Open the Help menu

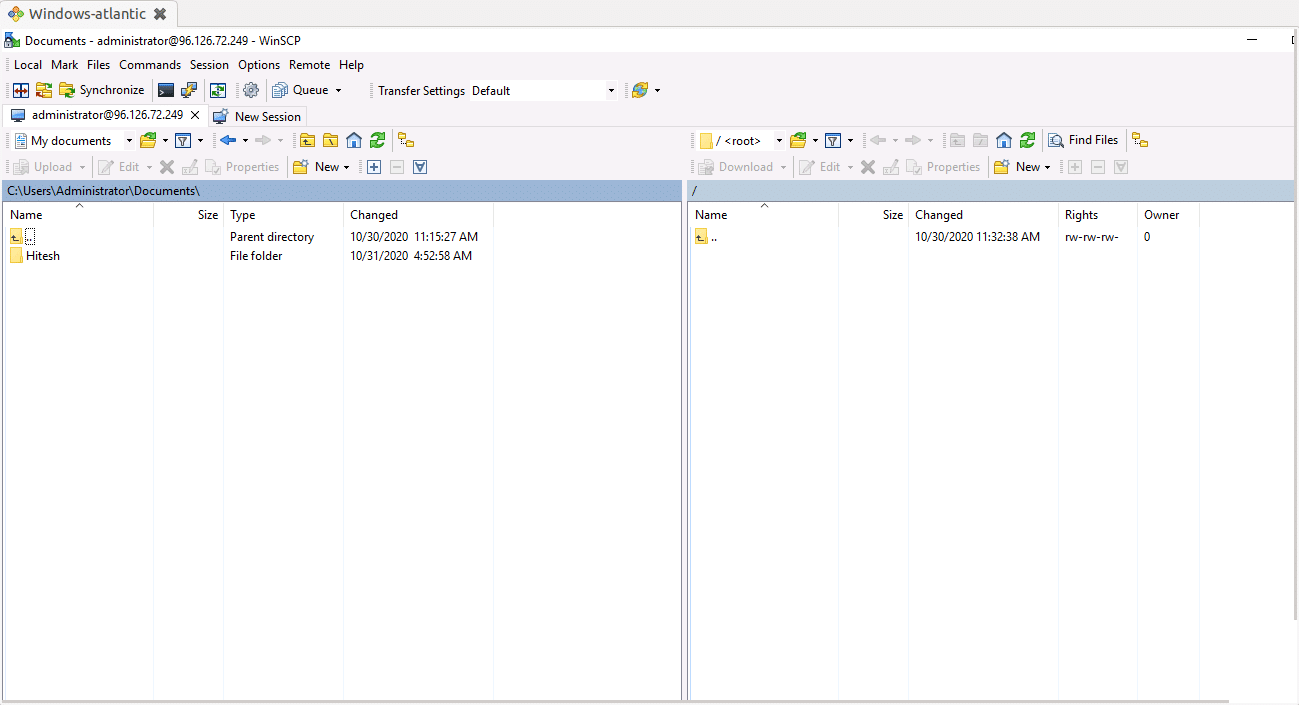351,64
